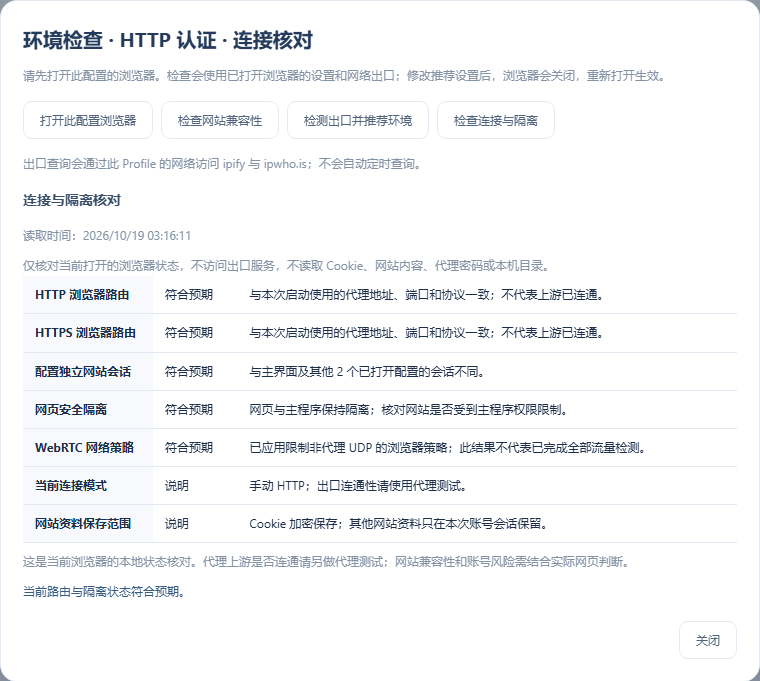Click 说明 status in 当前连接模式 row

coord(176,486)
